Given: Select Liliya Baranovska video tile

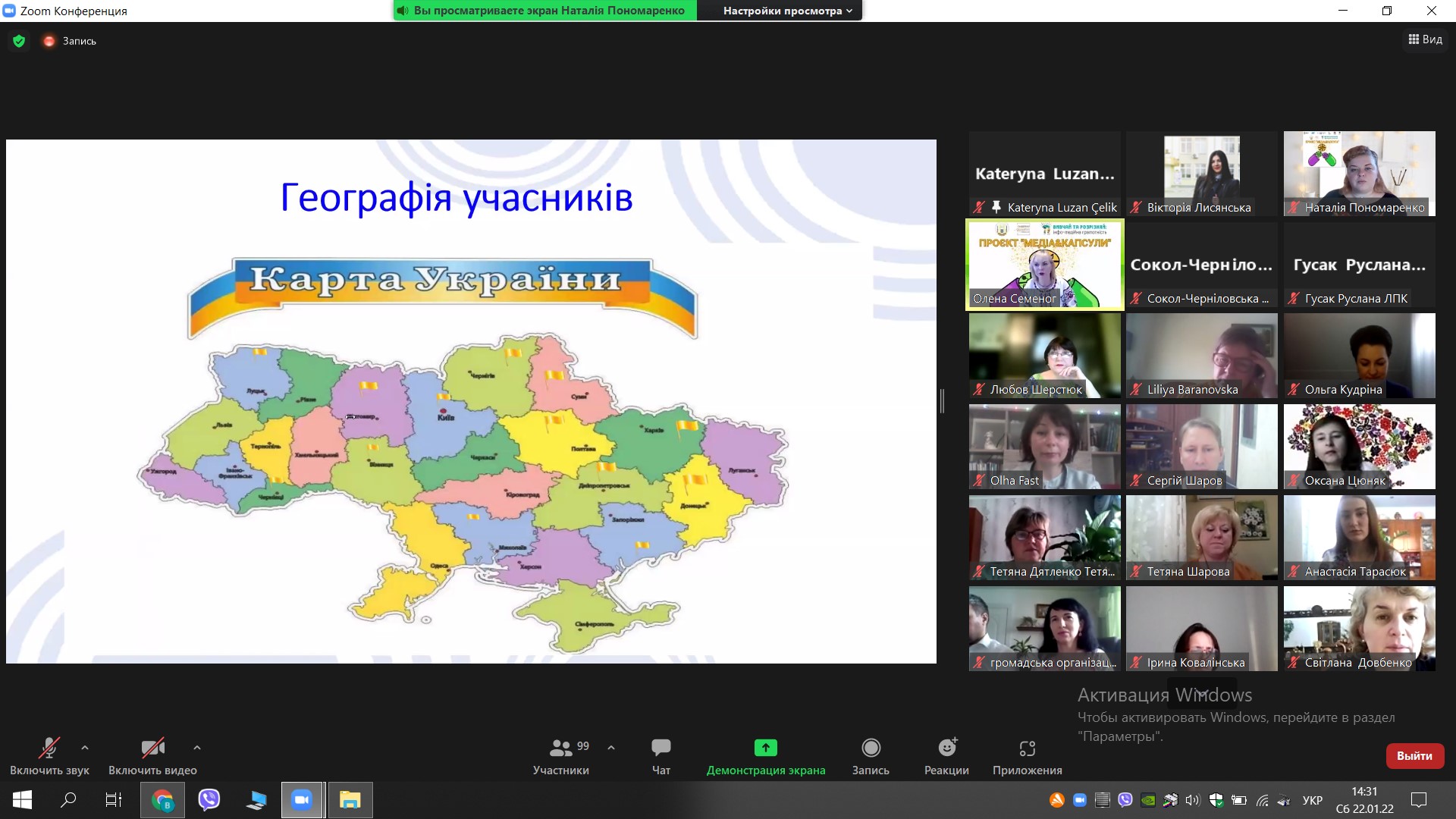Looking at the screenshot, I should [1202, 356].
